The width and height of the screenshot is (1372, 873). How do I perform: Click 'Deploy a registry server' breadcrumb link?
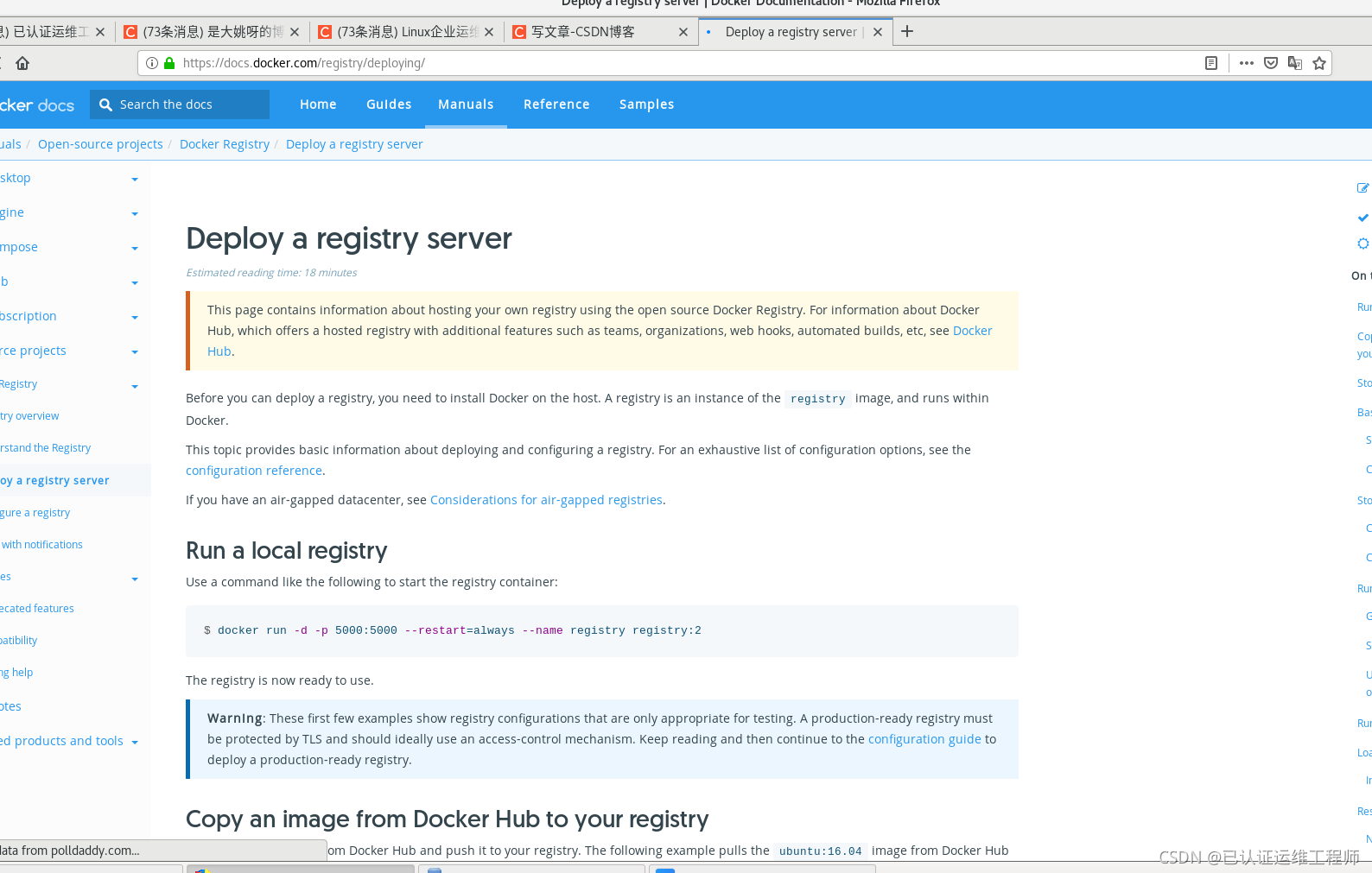click(354, 144)
